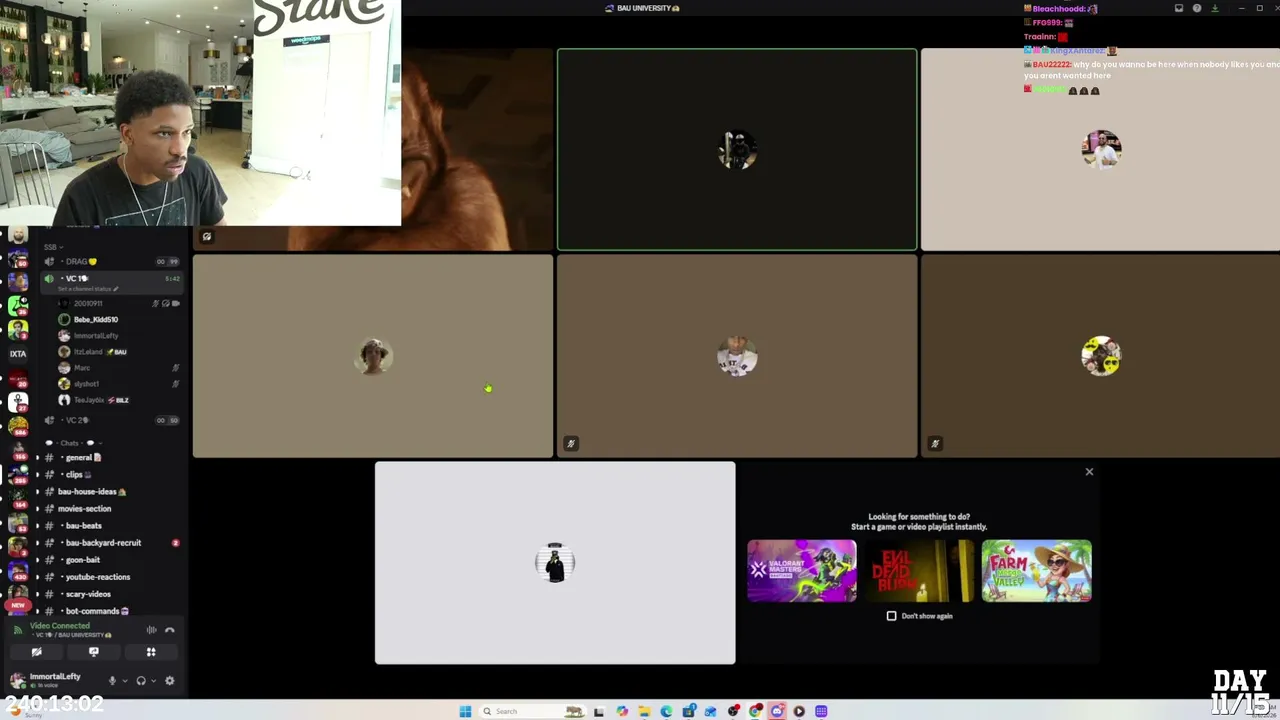Open Microsoft Edge from taskbar
Image resolution: width=1280 pixels, height=720 pixels.
pyautogui.click(x=666, y=711)
